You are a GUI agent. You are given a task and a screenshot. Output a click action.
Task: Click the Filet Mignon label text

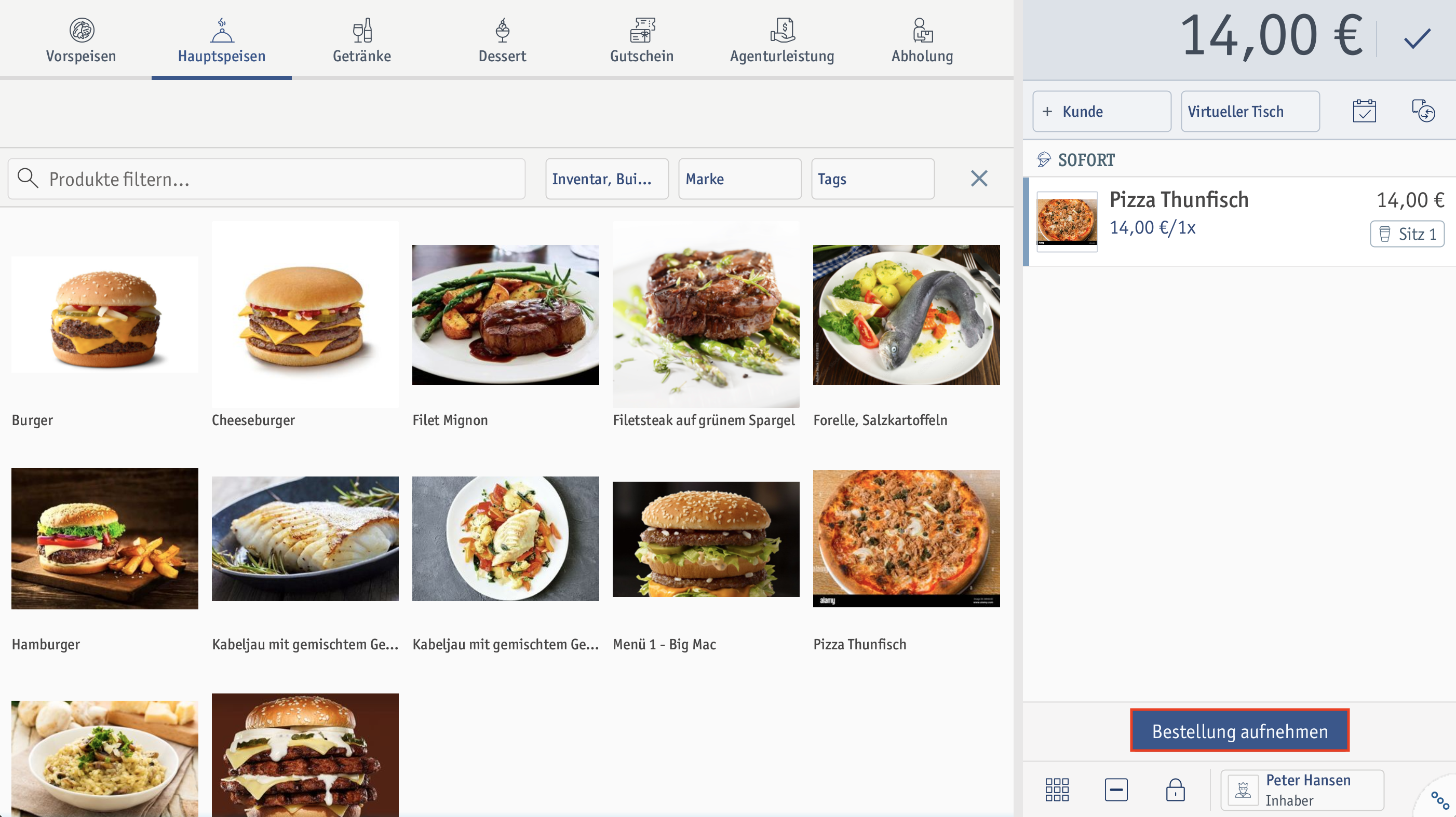coord(450,420)
